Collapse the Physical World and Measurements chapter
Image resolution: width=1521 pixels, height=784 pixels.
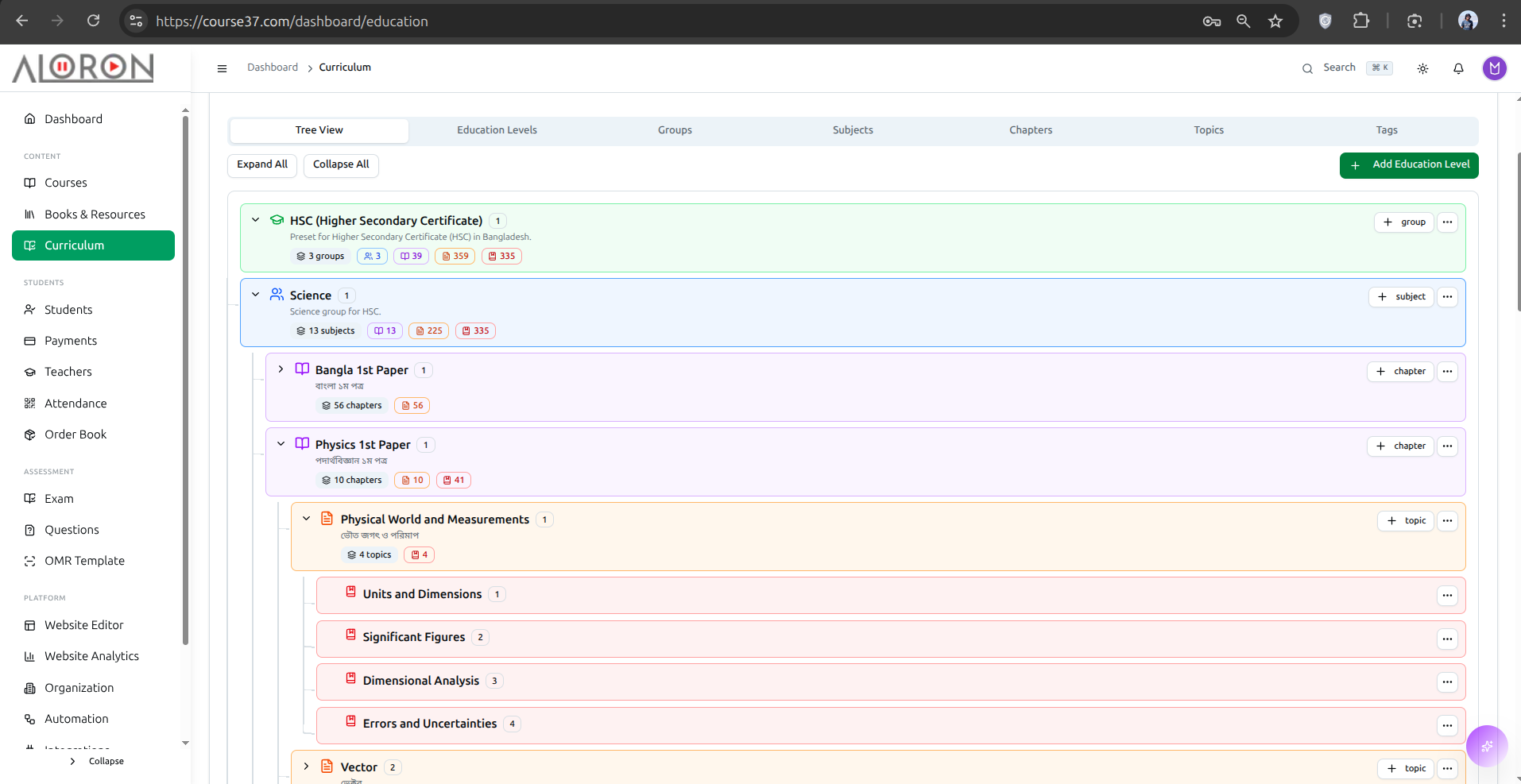click(x=306, y=519)
